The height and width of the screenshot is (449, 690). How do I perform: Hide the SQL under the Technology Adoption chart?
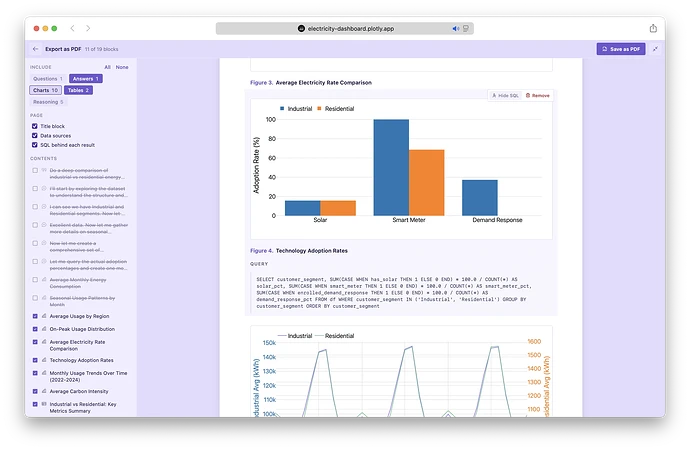pos(506,96)
